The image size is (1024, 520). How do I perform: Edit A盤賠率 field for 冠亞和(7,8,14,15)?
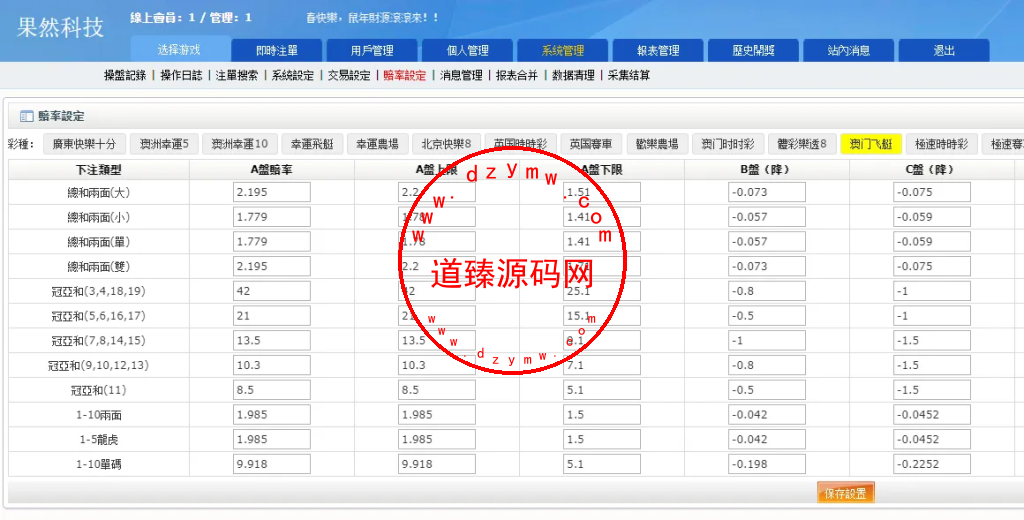tap(272, 340)
